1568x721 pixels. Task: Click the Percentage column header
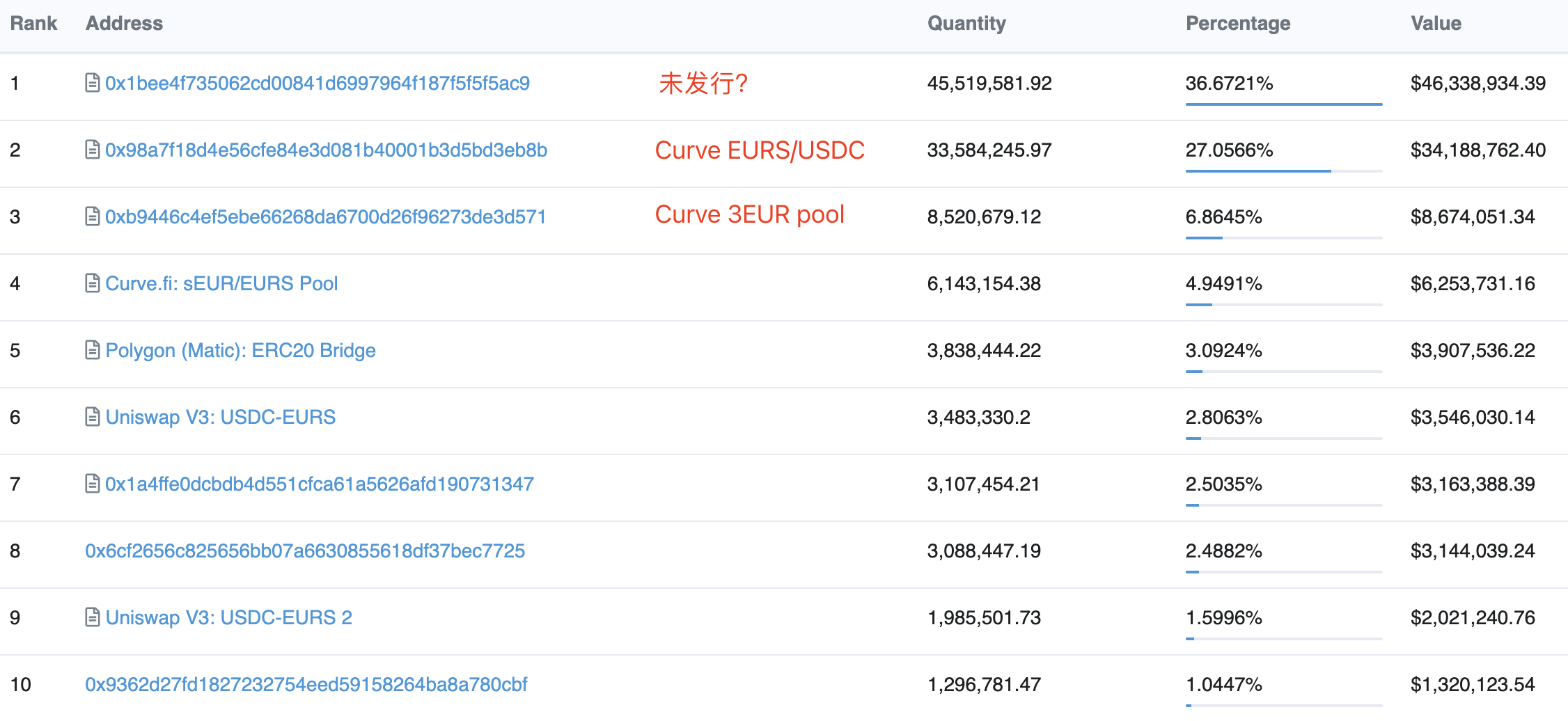pyautogui.click(x=1238, y=24)
